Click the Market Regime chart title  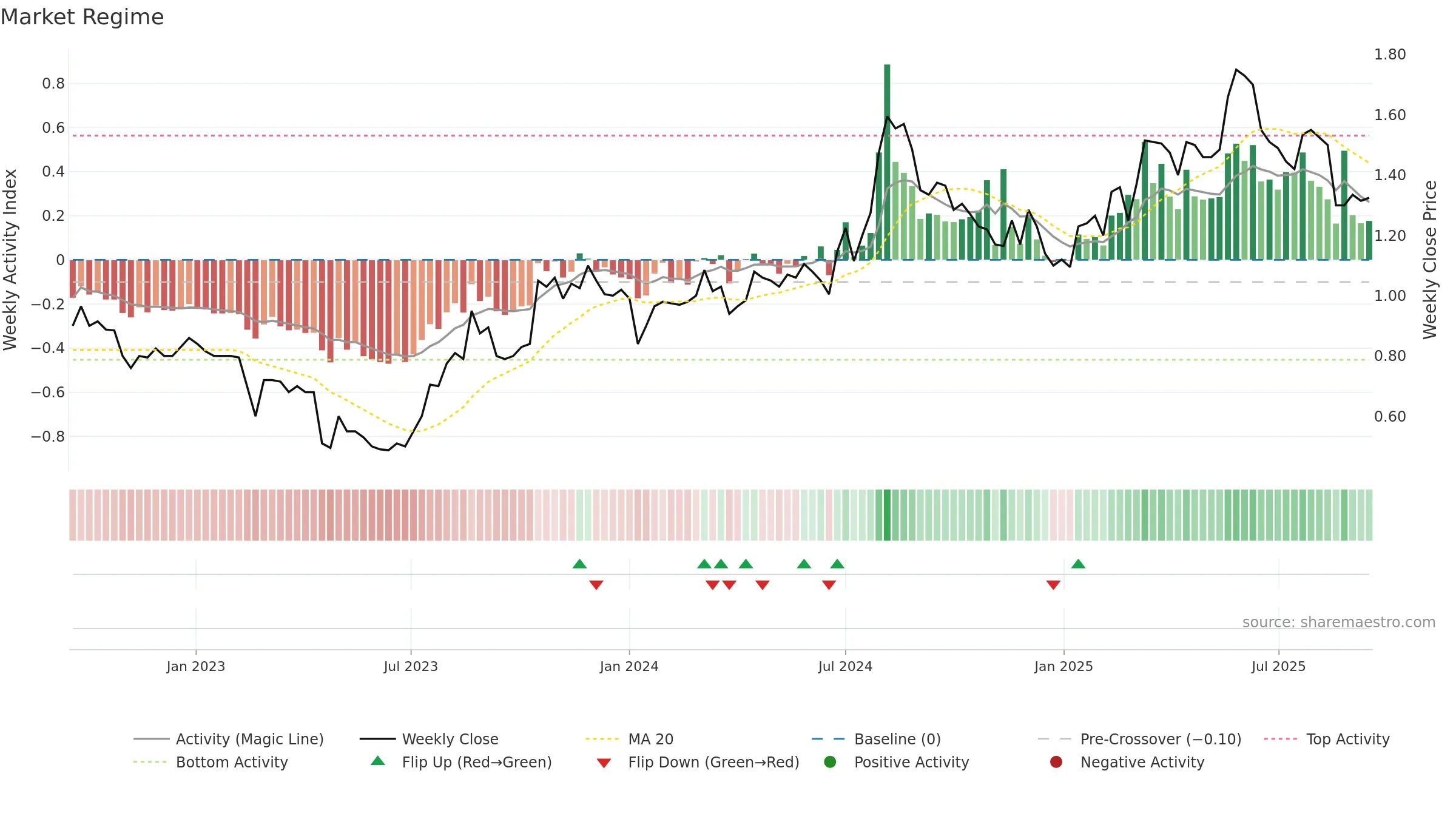coord(82,17)
